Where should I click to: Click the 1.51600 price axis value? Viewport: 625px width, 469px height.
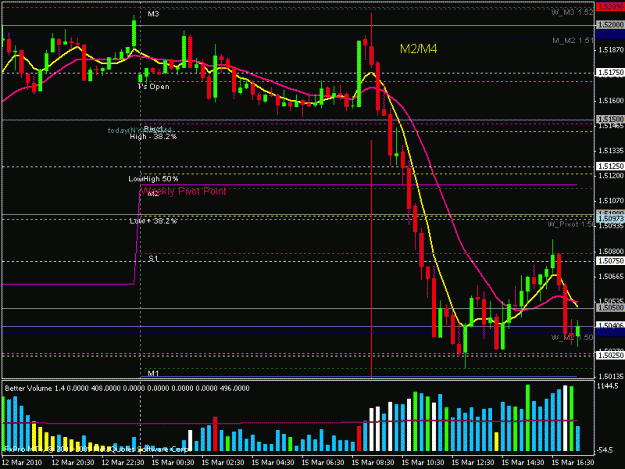tap(610, 101)
